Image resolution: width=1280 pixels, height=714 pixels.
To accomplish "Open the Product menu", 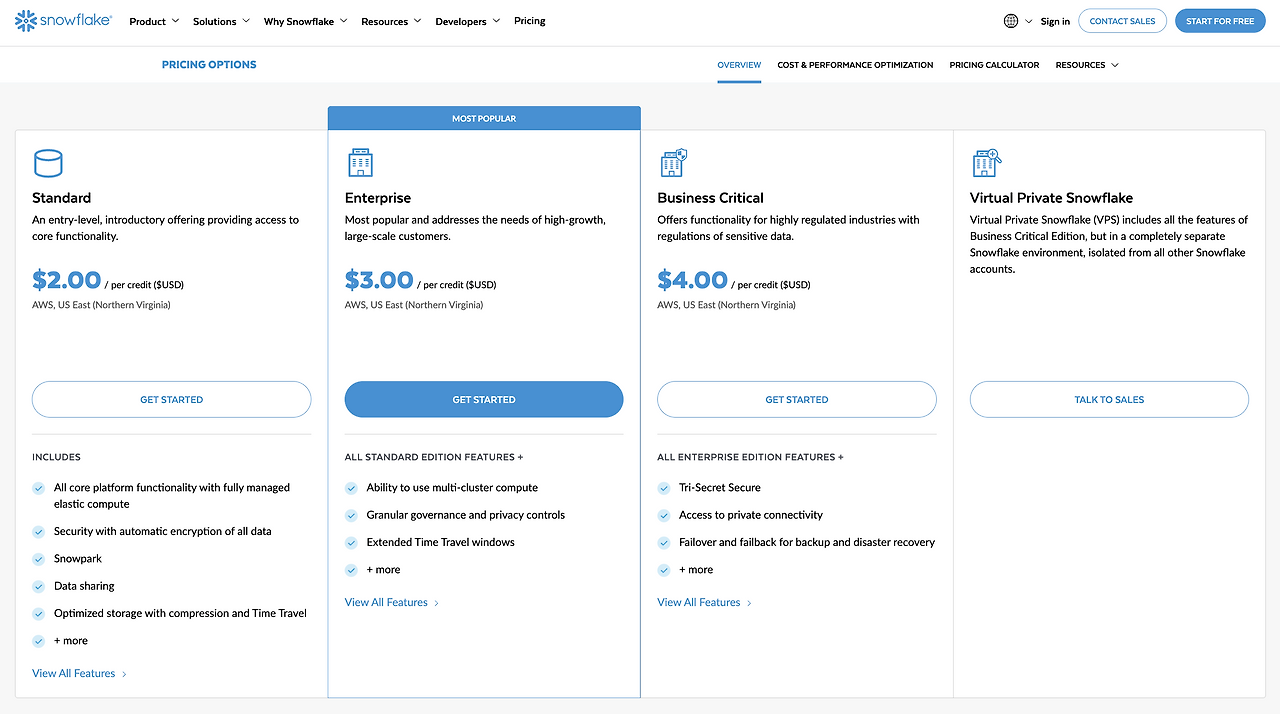I will pos(154,21).
